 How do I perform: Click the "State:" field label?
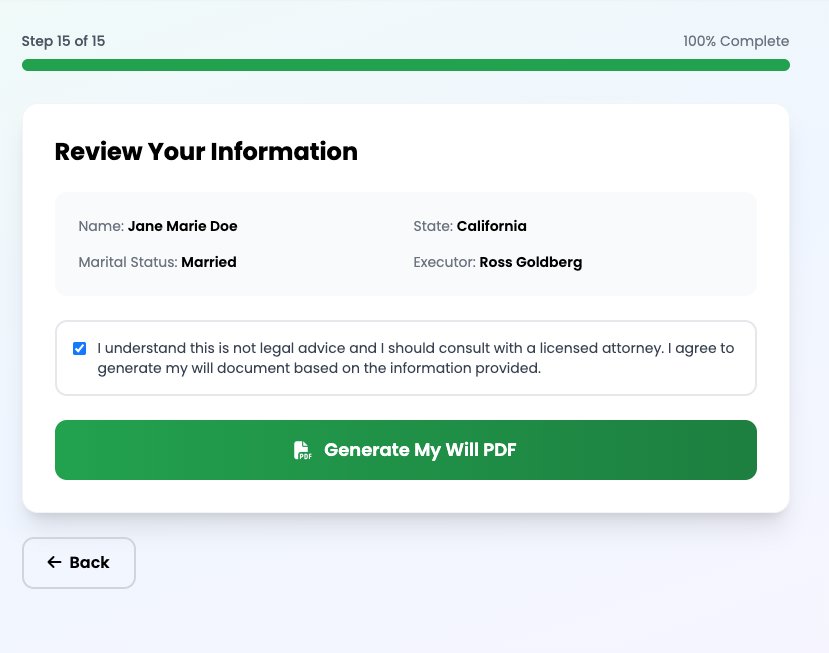tap(433, 226)
